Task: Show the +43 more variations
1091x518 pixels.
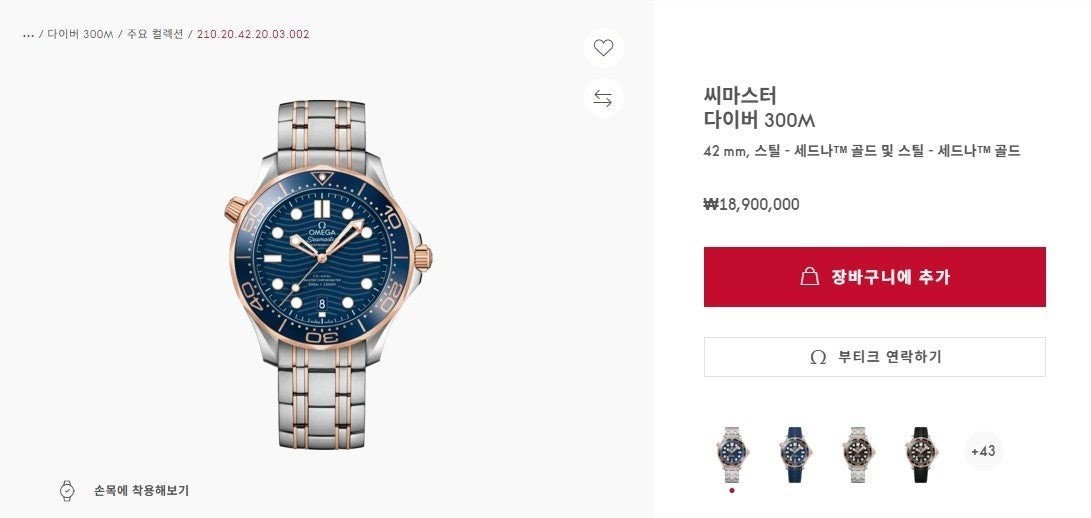Action: 982,451
